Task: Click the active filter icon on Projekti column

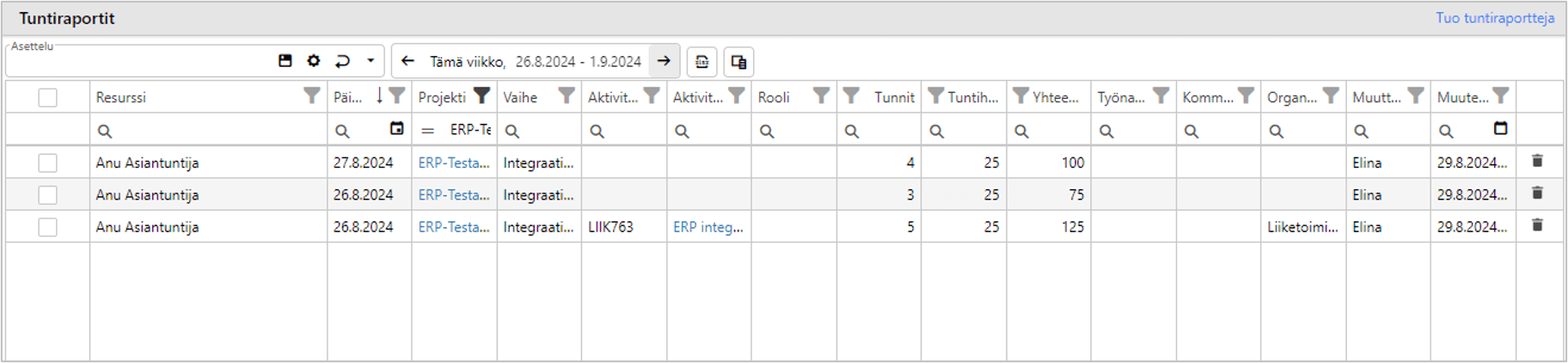Action: [481, 96]
